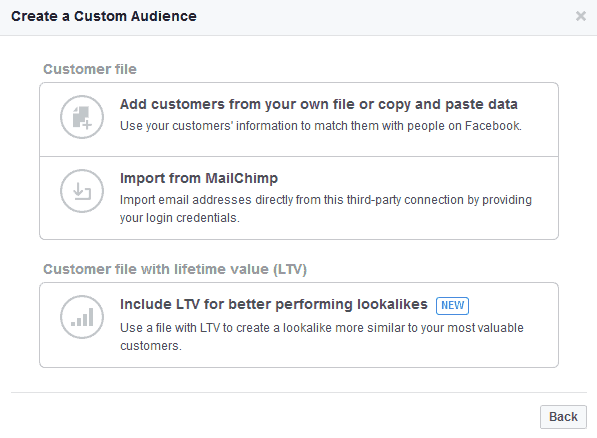Image resolution: width=597 pixels, height=438 pixels.
Task: Click the 'Create a Custom Audience' title
Action: [x=104, y=16]
